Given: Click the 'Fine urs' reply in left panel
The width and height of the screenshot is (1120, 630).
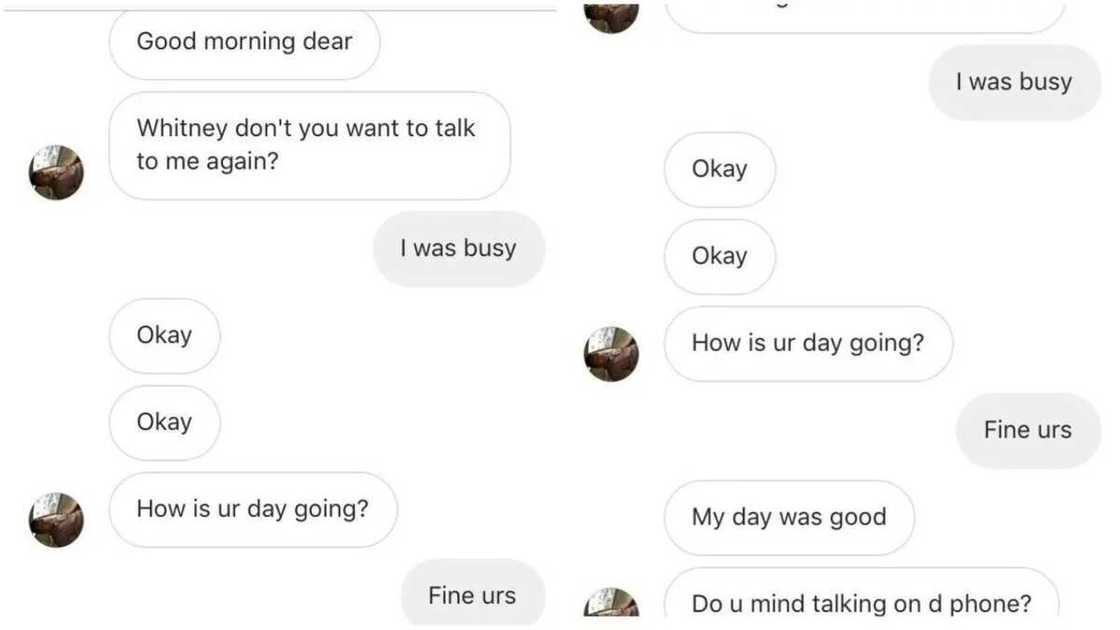Looking at the screenshot, I should coord(472,594).
